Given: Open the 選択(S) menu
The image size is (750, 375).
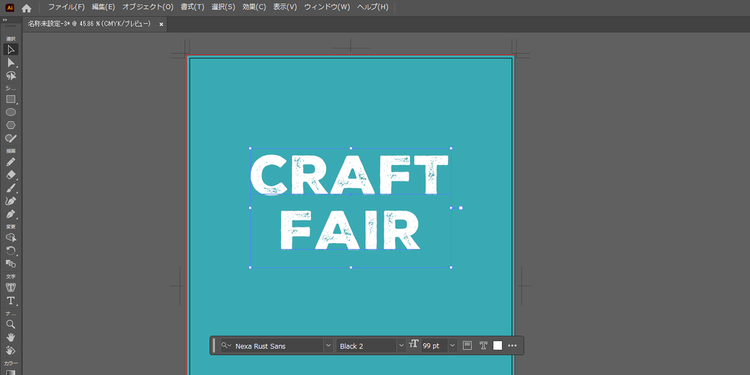Looking at the screenshot, I should pyautogui.click(x=223, y=8).
